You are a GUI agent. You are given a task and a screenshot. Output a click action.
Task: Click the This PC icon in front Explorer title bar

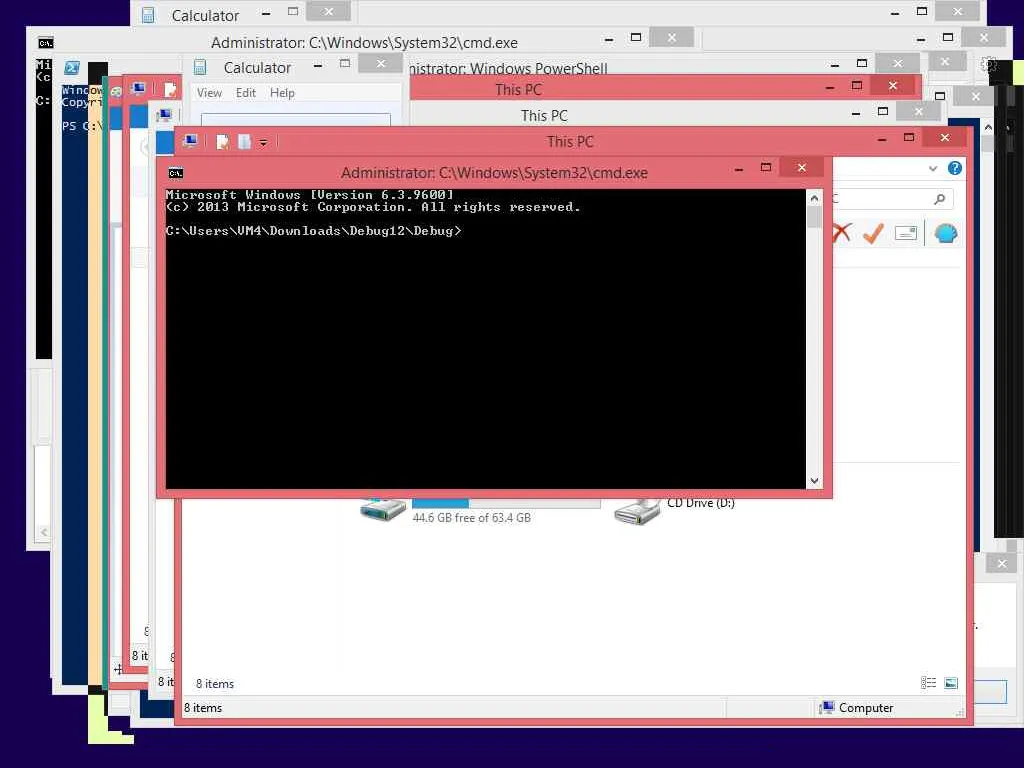[191, 141]
